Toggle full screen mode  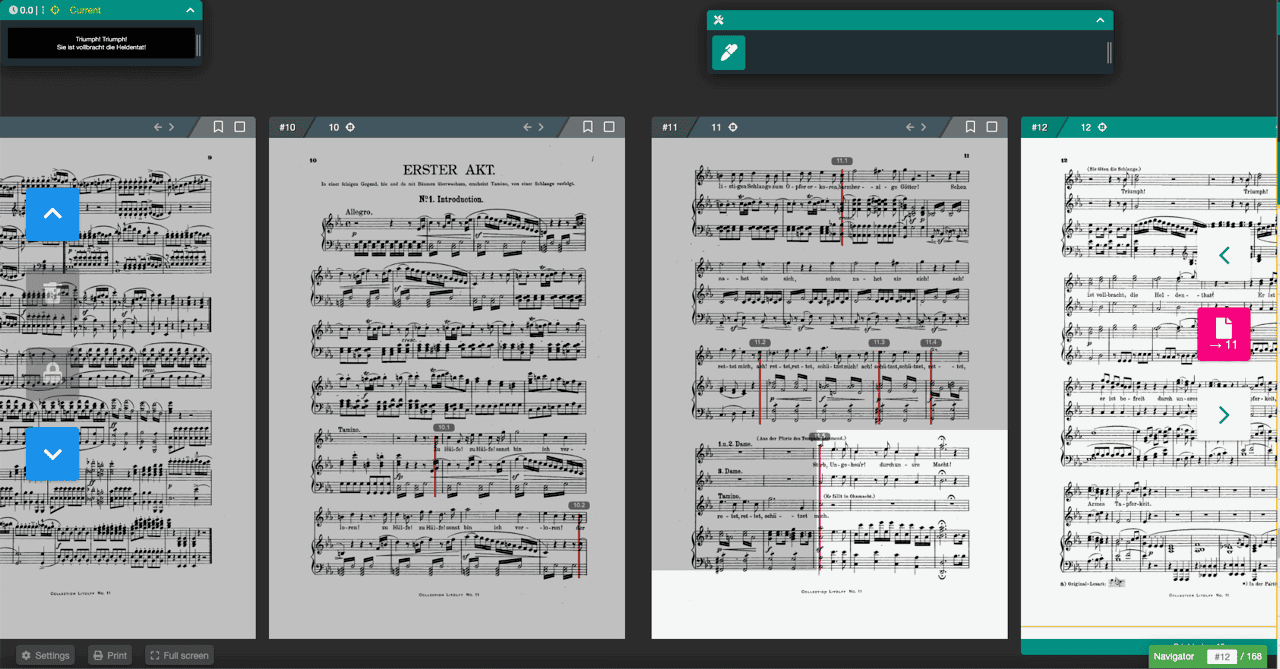179,655
